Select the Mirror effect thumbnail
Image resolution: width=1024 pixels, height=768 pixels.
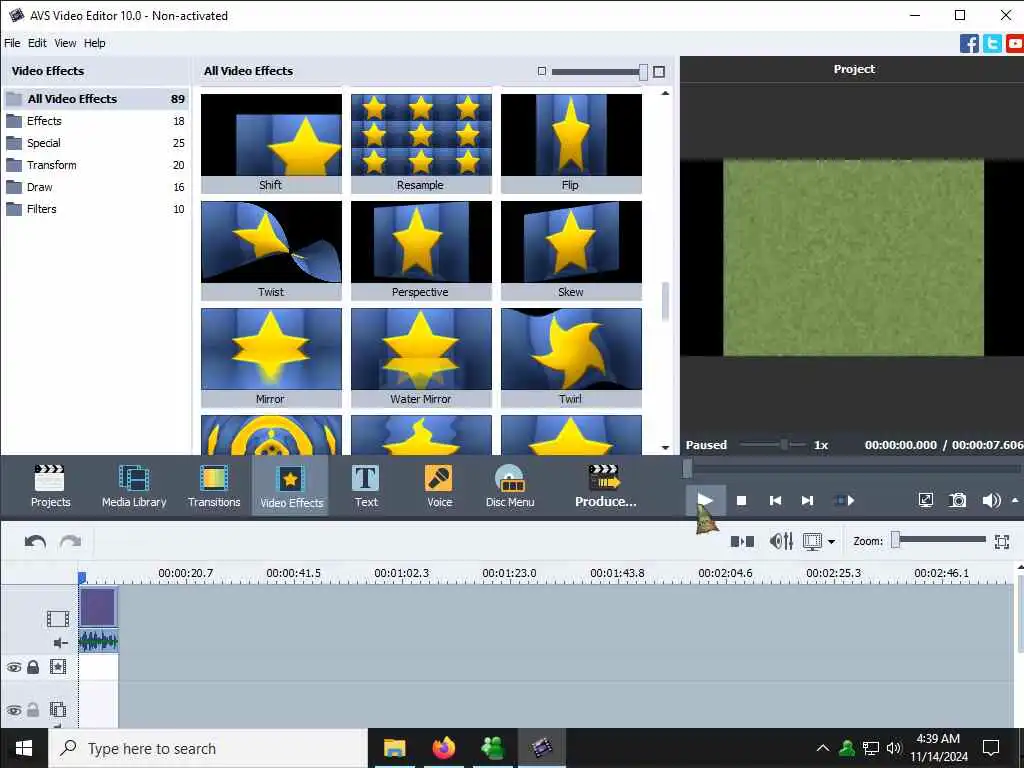coord(271,357)
